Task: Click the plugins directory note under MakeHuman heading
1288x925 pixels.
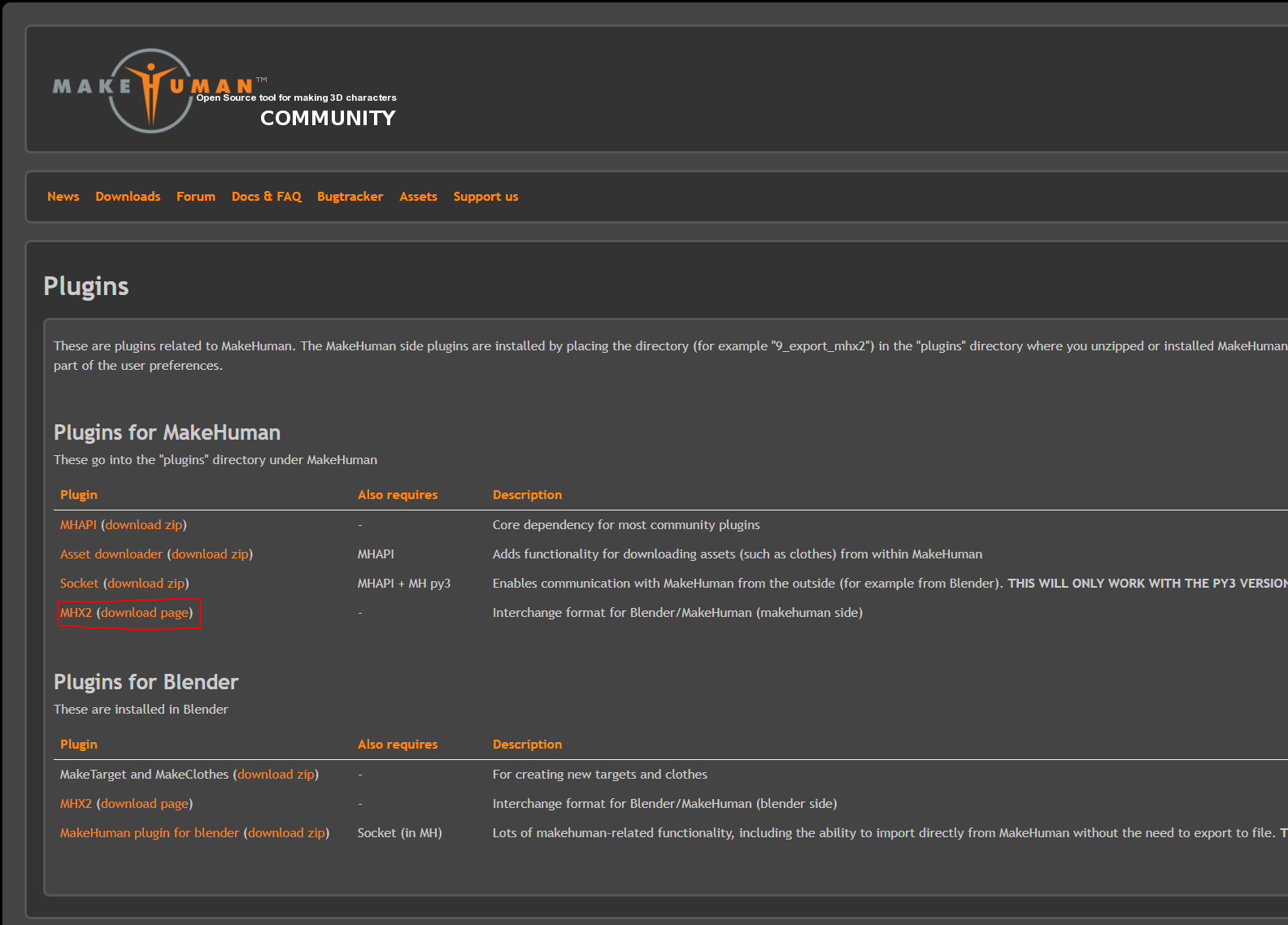Action: pos(215,460)
